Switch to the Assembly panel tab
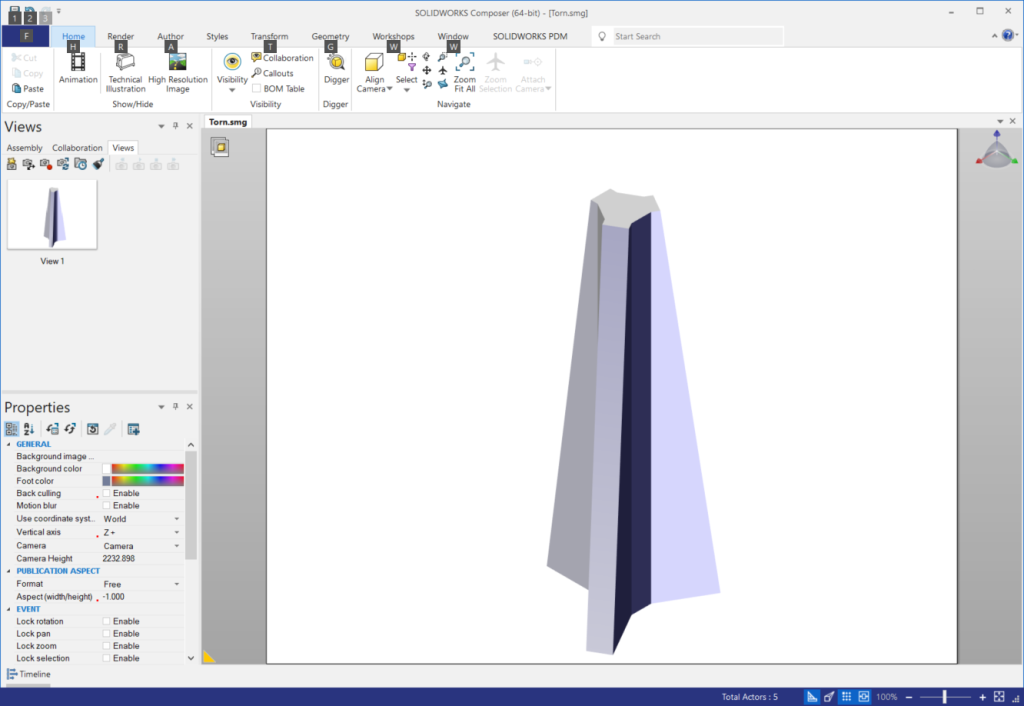 pyautogui.click(x=25, y=148)
